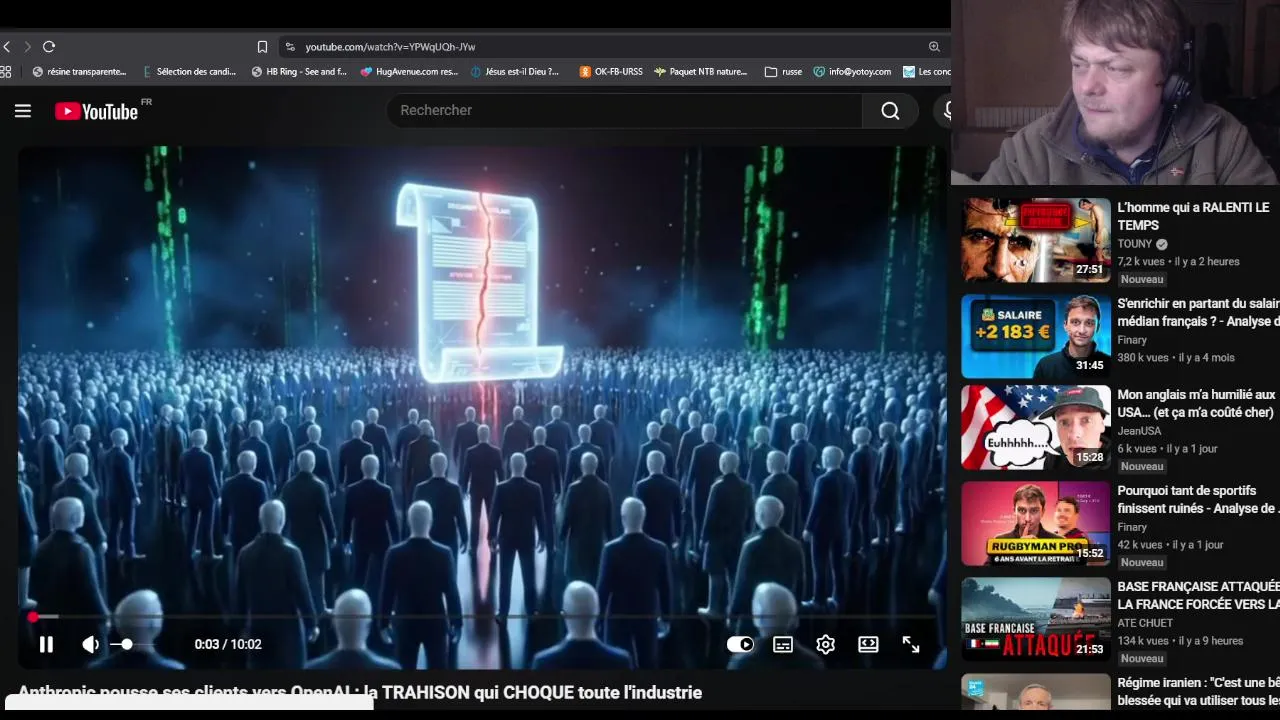This screenshot has width=1280, height=720.
Task: Open the Euhhhhh JeanUSA video thumbnail
Action: click(x=1036, y=427)
